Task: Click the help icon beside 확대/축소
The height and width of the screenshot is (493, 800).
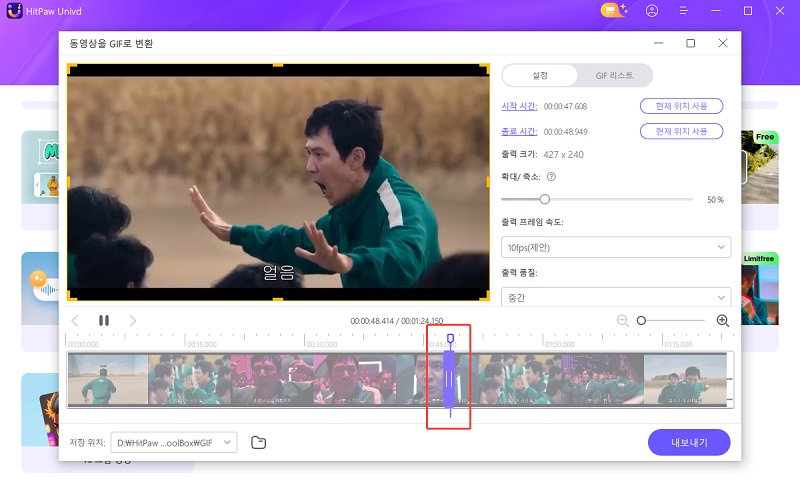Action: point(551,177)
